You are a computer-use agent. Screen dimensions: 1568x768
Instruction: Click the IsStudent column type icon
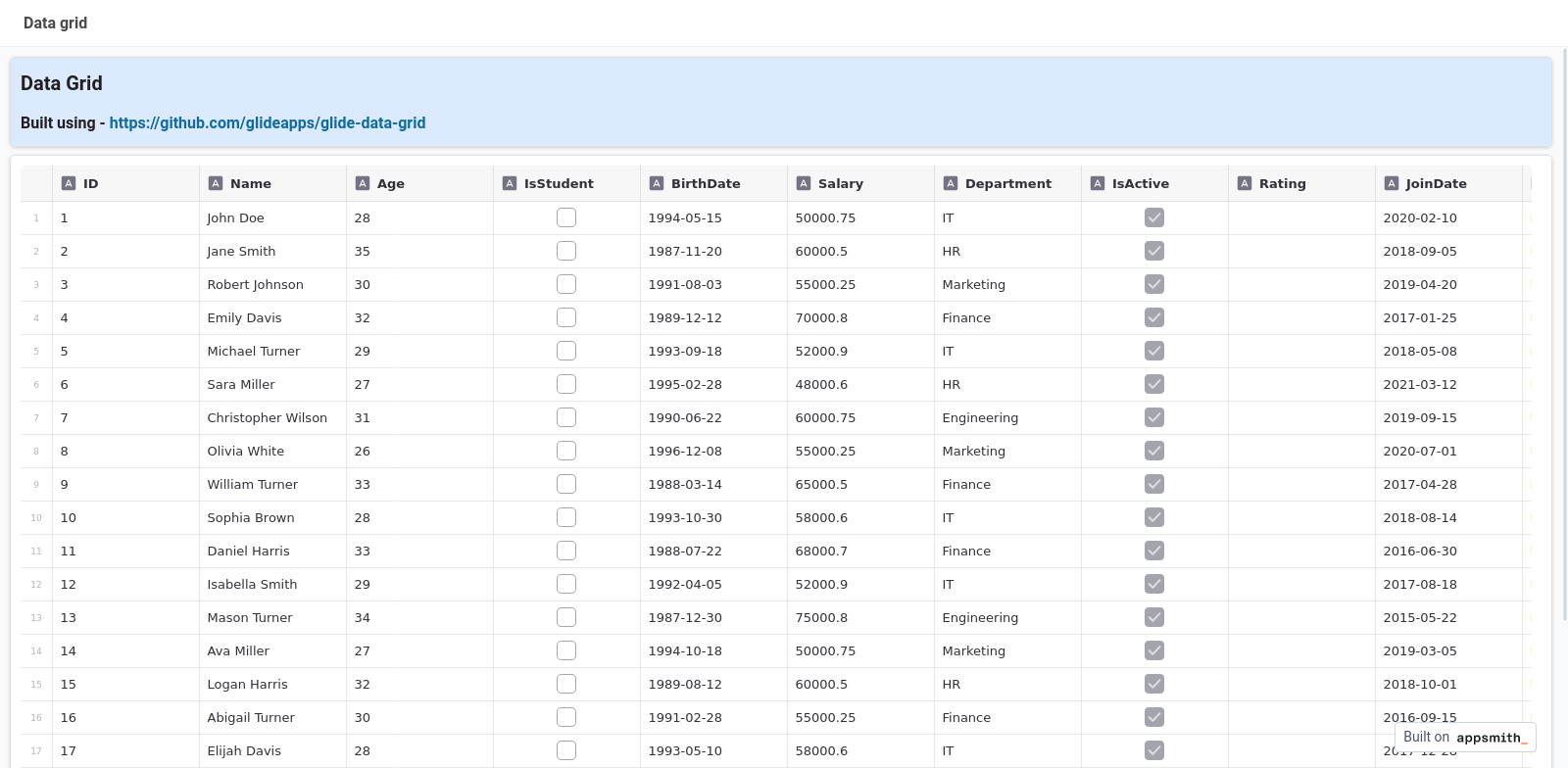510,183
